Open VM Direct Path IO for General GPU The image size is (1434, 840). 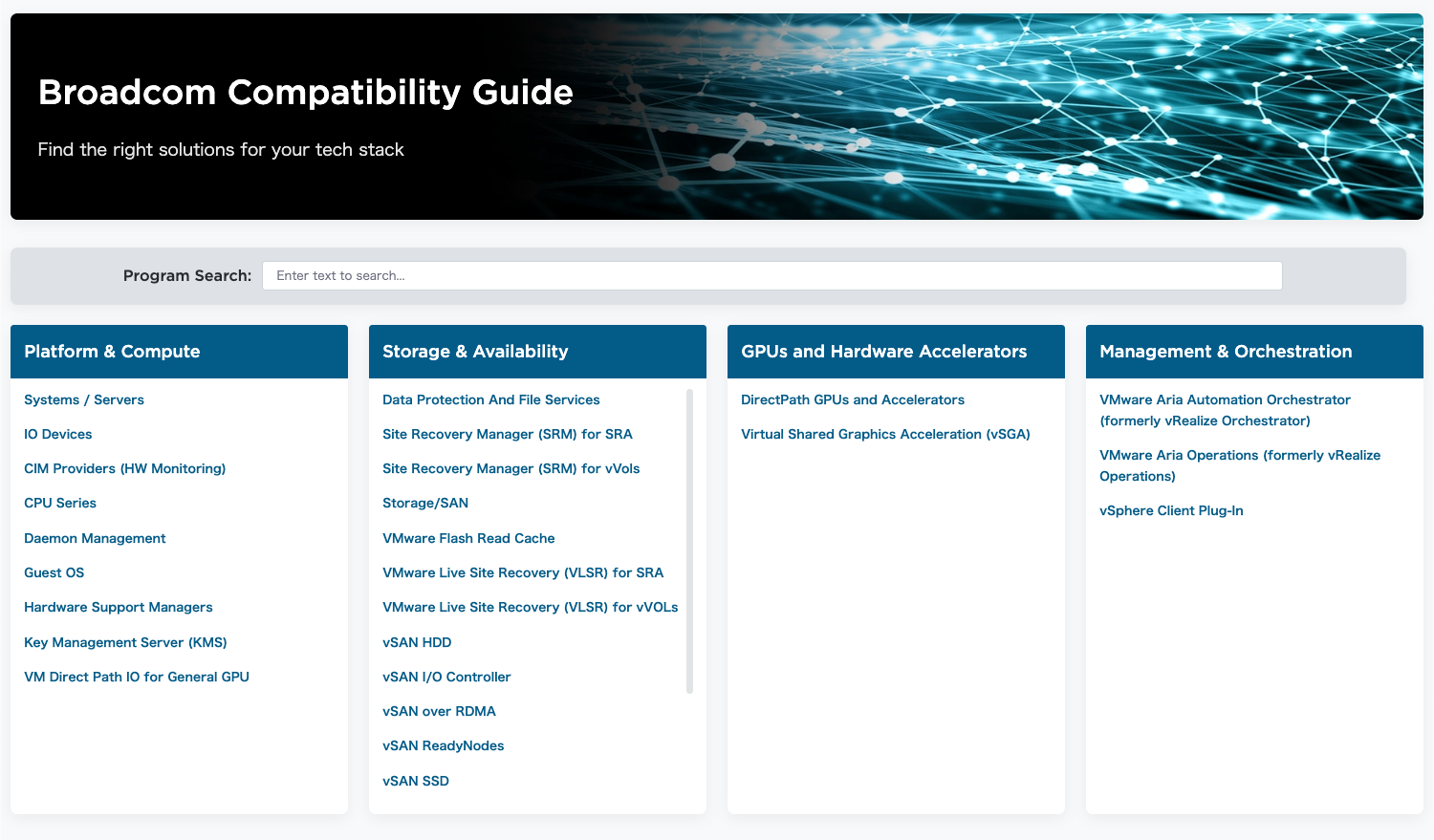pyautogui.click(x=137, y=677)
